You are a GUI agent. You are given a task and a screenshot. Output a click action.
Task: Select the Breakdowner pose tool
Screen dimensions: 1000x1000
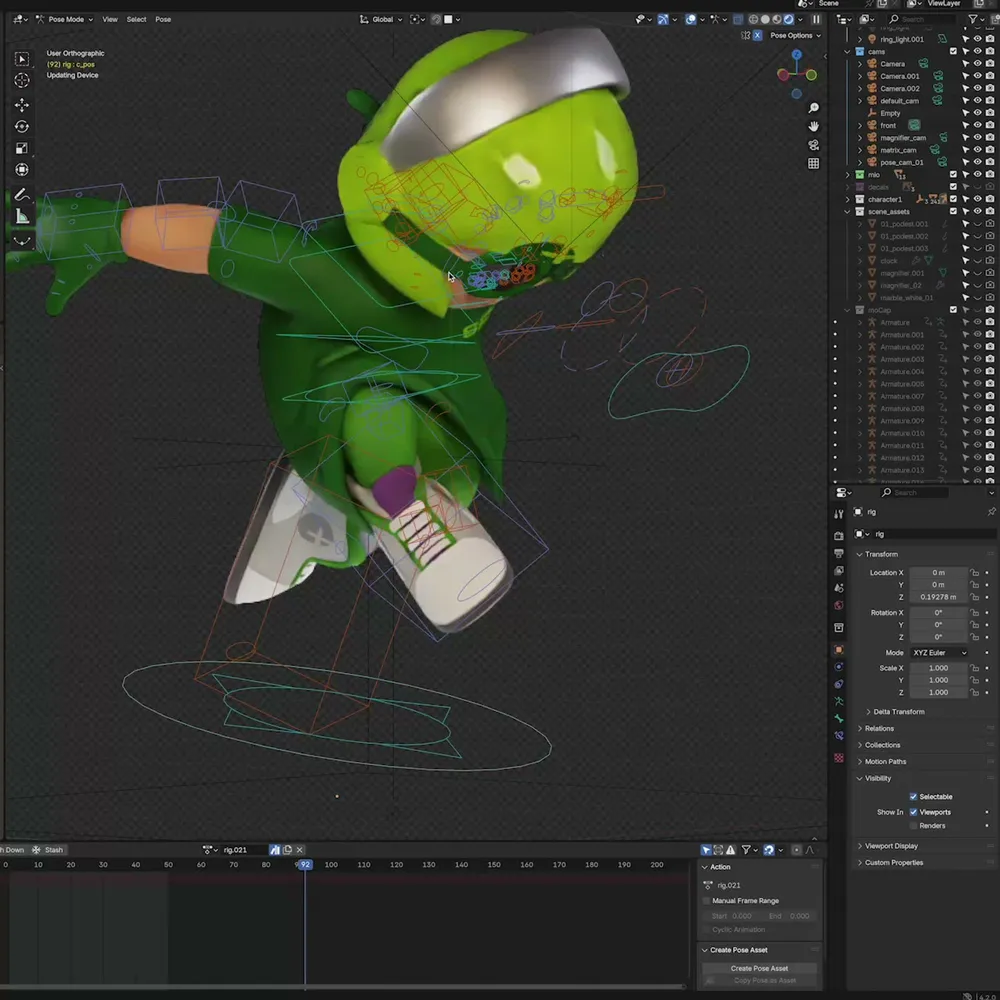pyautogui.click(x=22, y=241)
